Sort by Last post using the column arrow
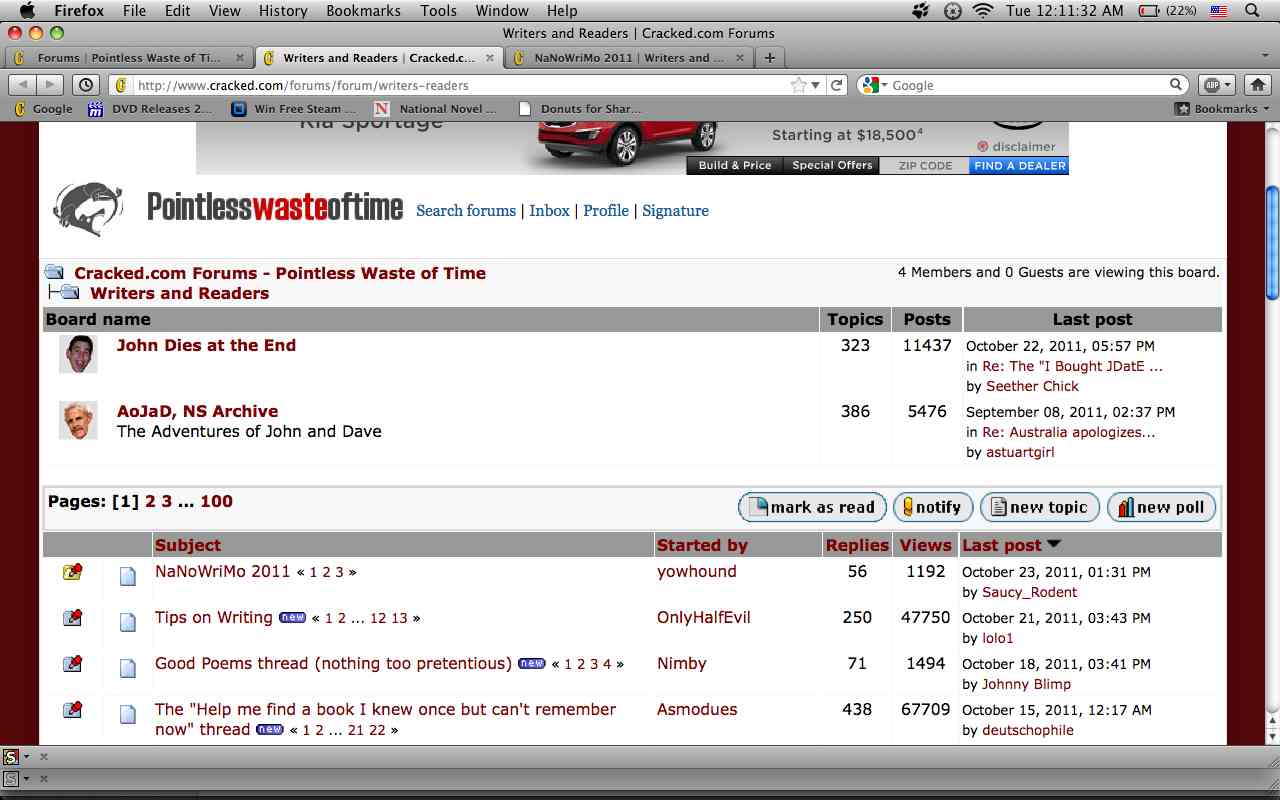 [x=1056, y=545]
